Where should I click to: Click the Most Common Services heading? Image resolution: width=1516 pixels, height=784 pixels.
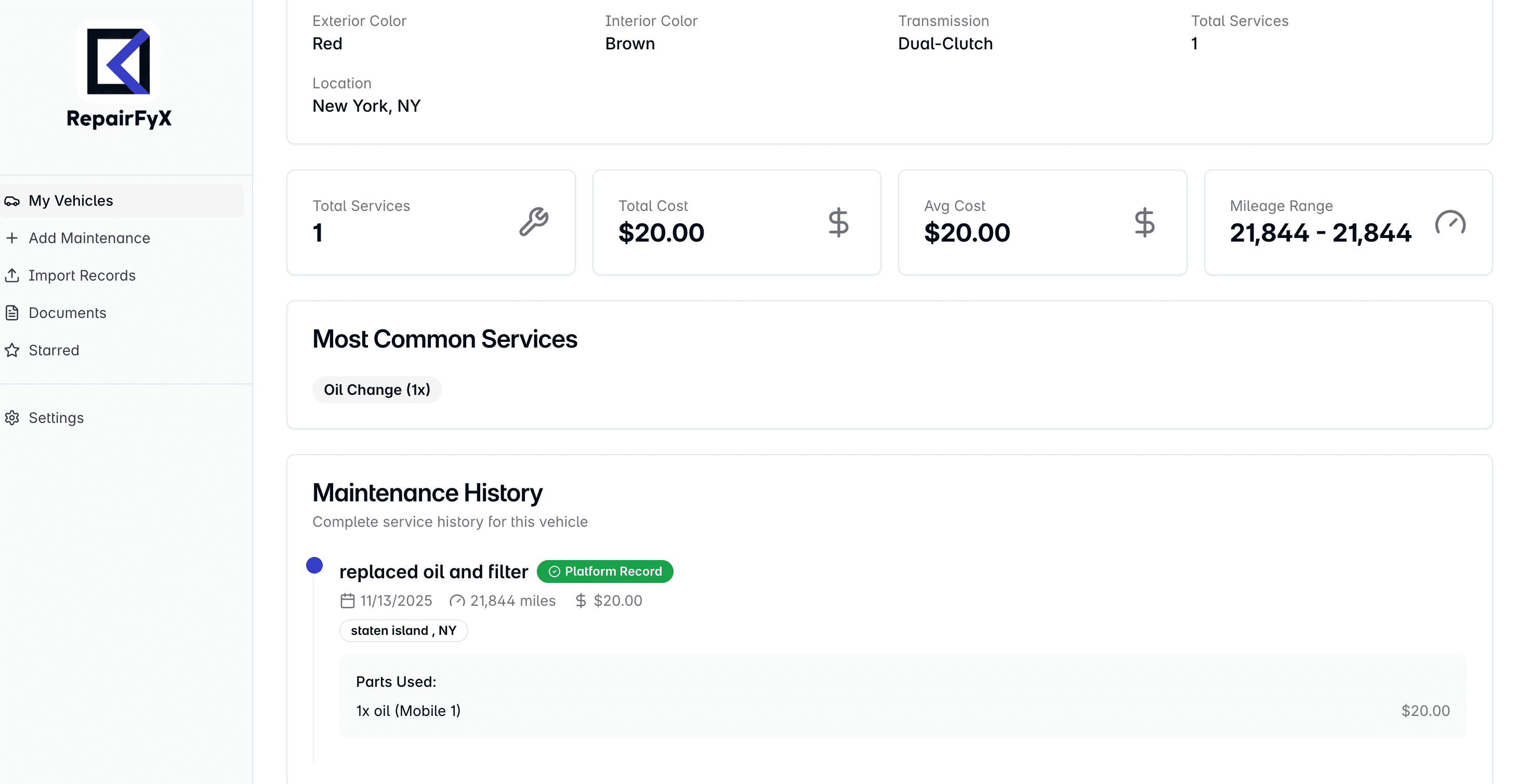(445, 339)
